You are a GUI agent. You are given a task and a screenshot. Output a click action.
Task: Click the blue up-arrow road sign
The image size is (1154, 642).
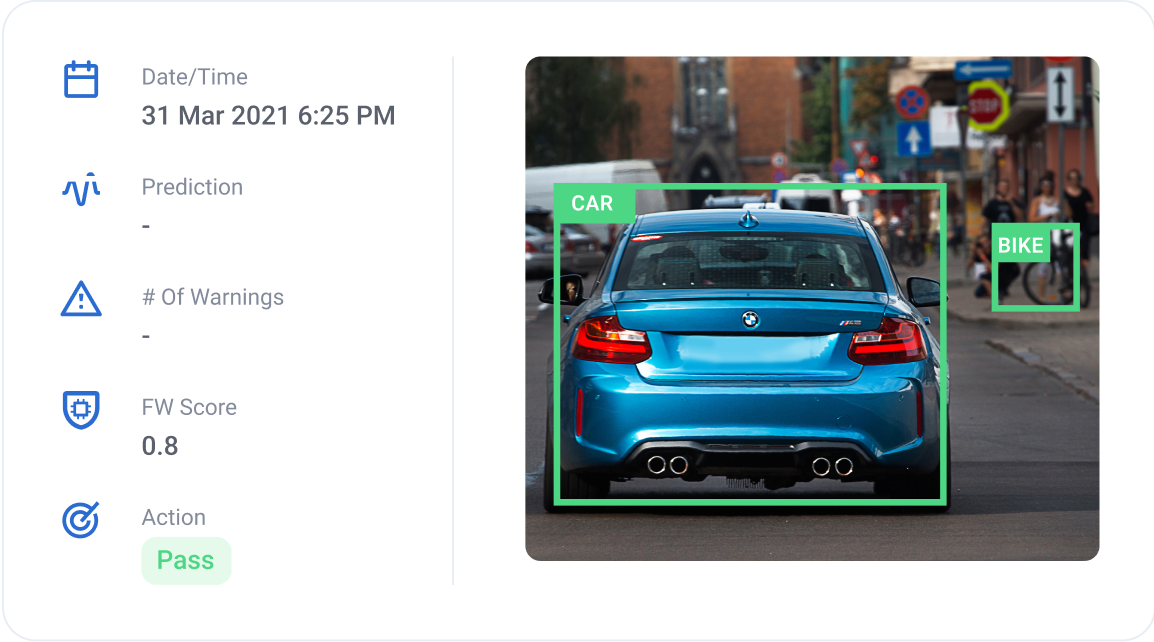pyautogui.click(x=913, y=138)
